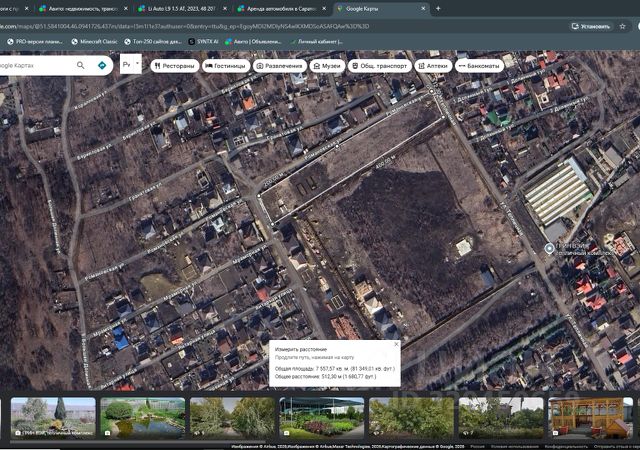Viewport: 640px width, 450px height.
Task: Select the Гостиницы category chip
Action: coord(225,65)
